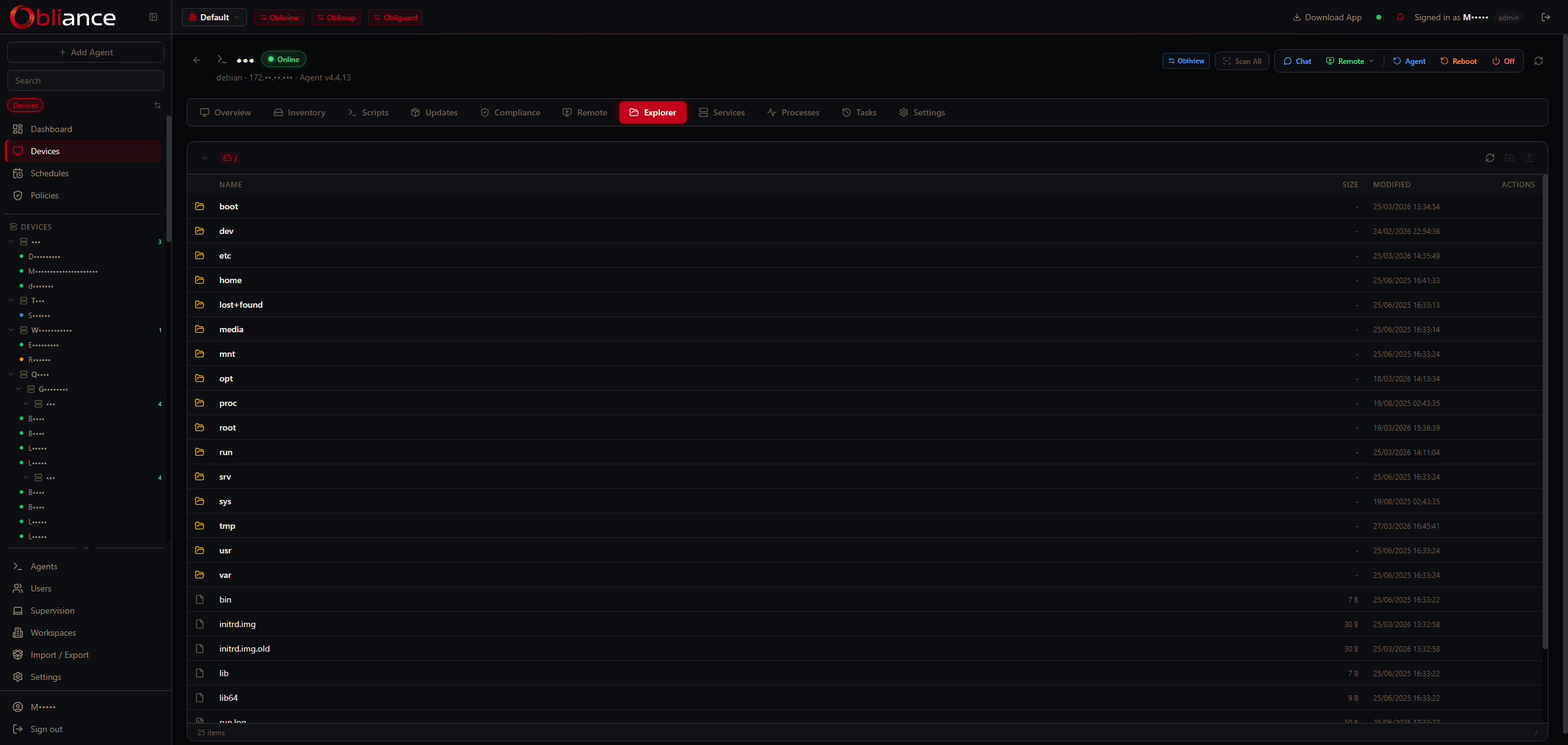Screen dimensions: 1568x745
Task: Refresh the file explorer listing
Action: coord(1490,158)
